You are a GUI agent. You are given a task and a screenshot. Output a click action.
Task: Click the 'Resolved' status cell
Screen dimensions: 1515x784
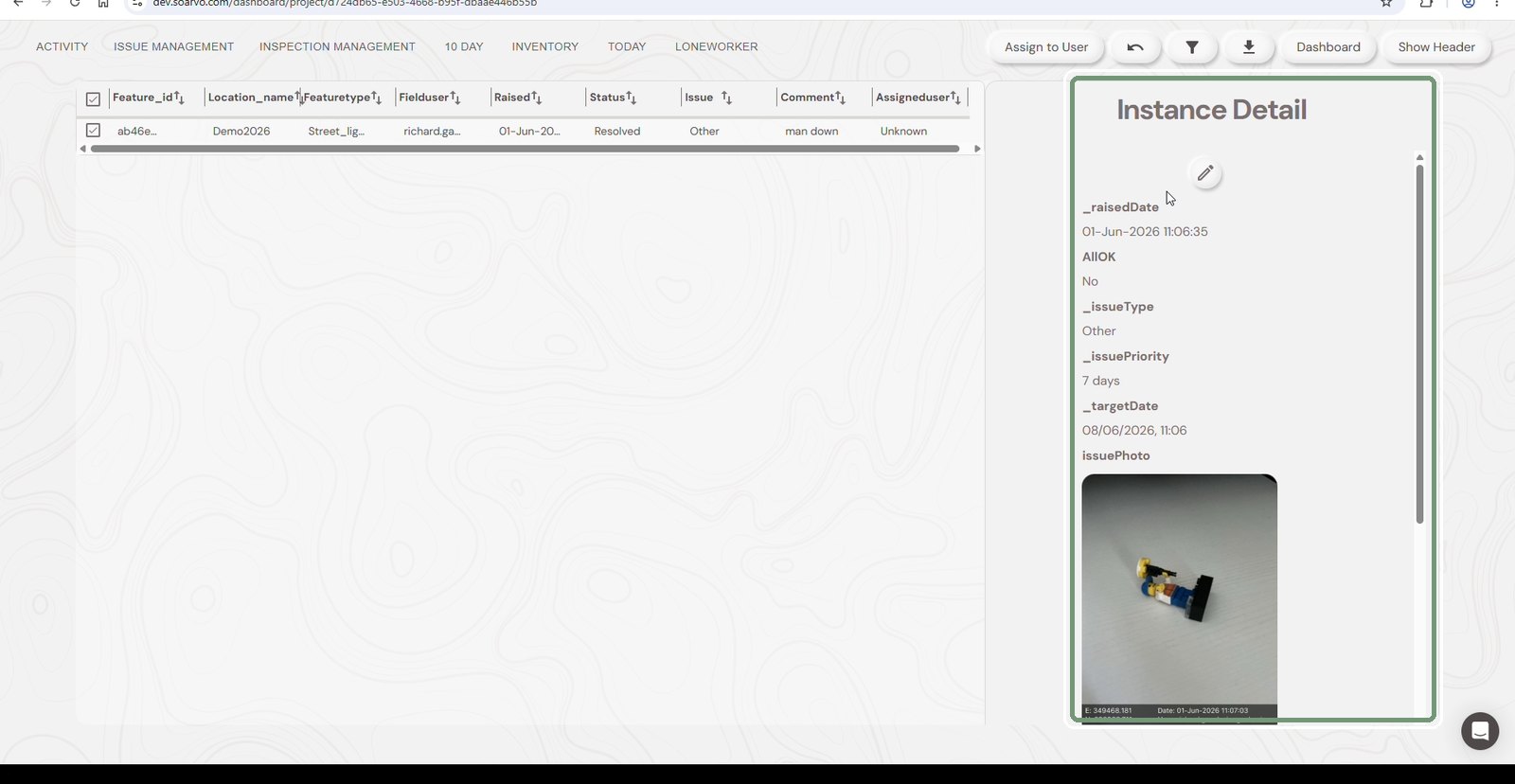[617, 132]
